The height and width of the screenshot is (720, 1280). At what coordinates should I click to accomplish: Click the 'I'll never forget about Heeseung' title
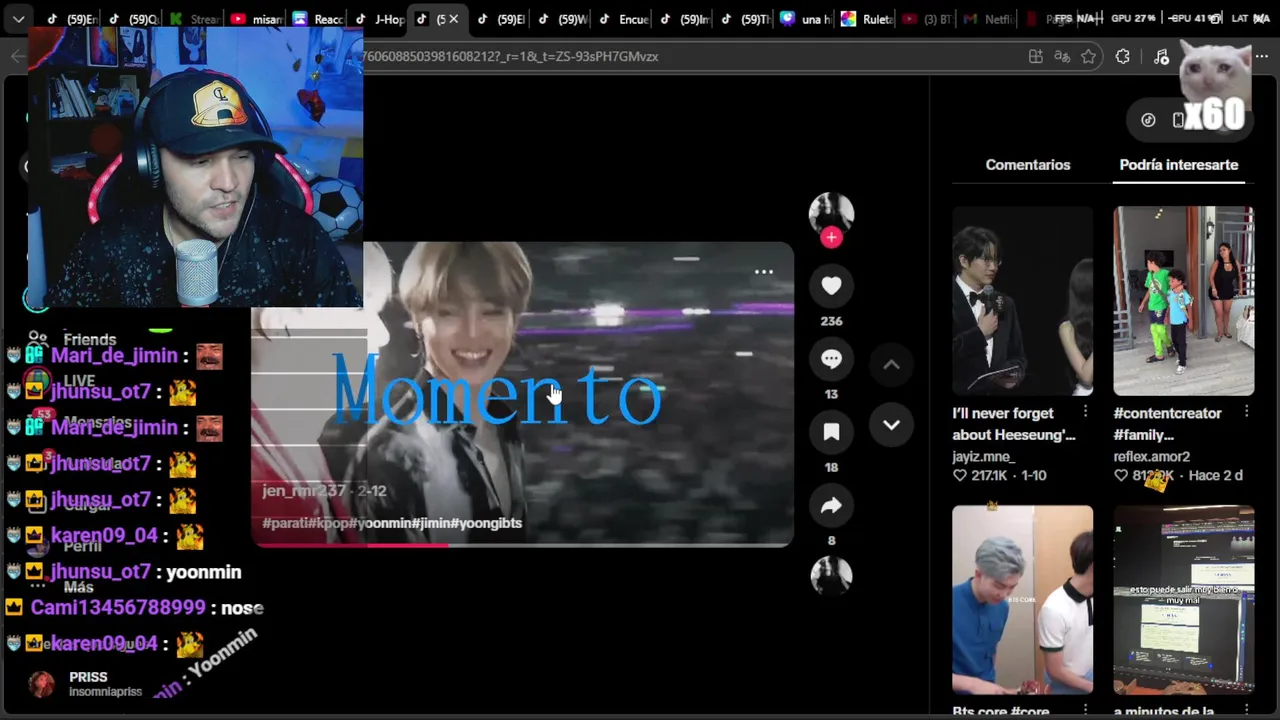coord(1013,424)
